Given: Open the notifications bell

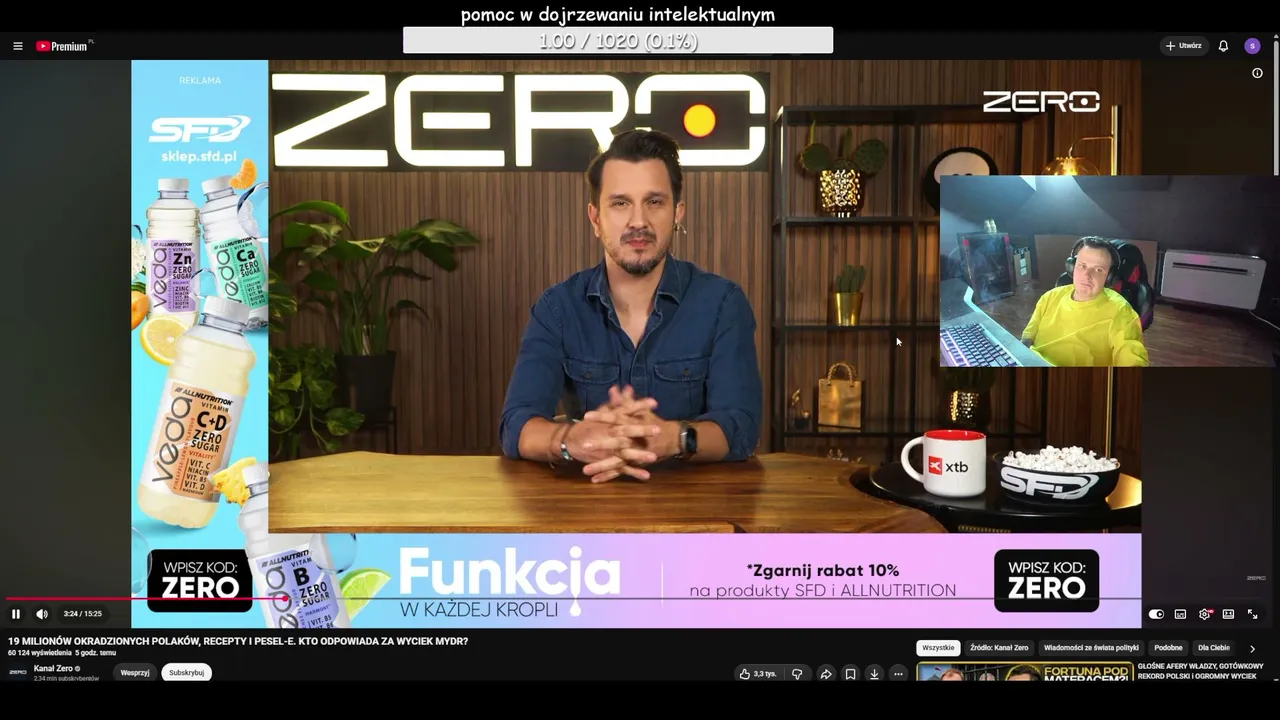Looking at the screenshot, I should [1223, 46].
